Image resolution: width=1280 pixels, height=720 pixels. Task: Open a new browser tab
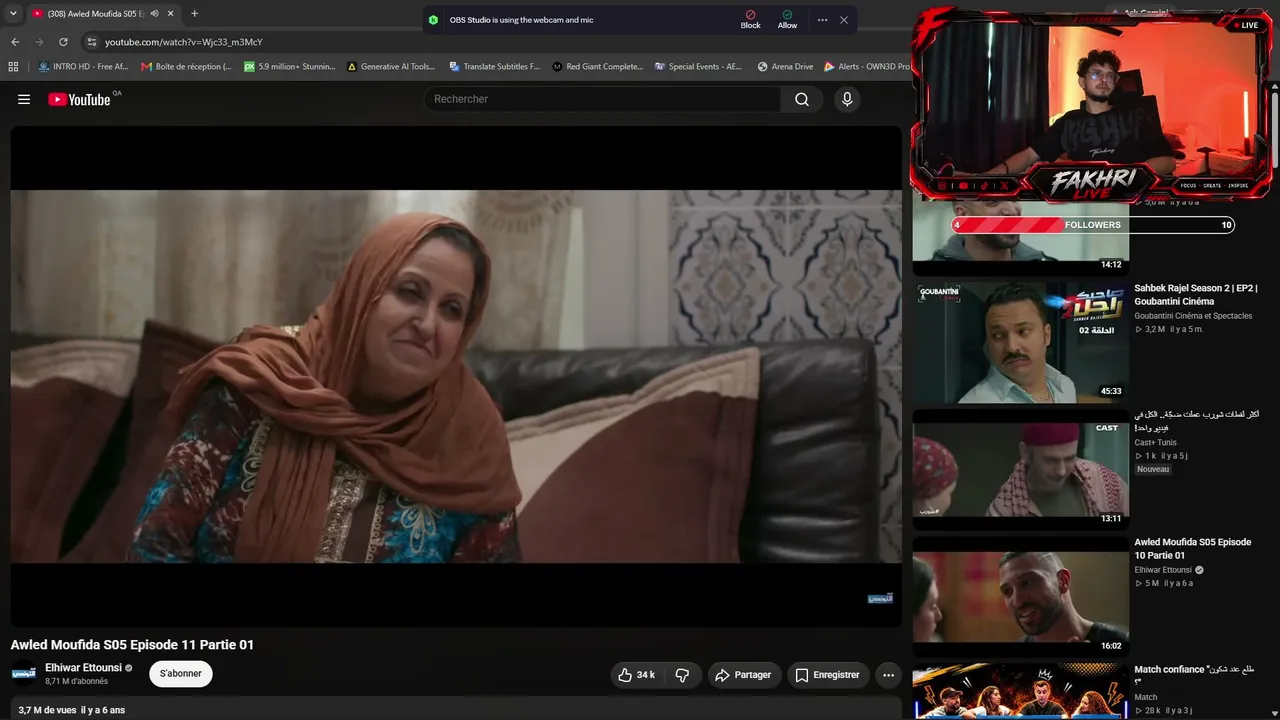[194, 14]
